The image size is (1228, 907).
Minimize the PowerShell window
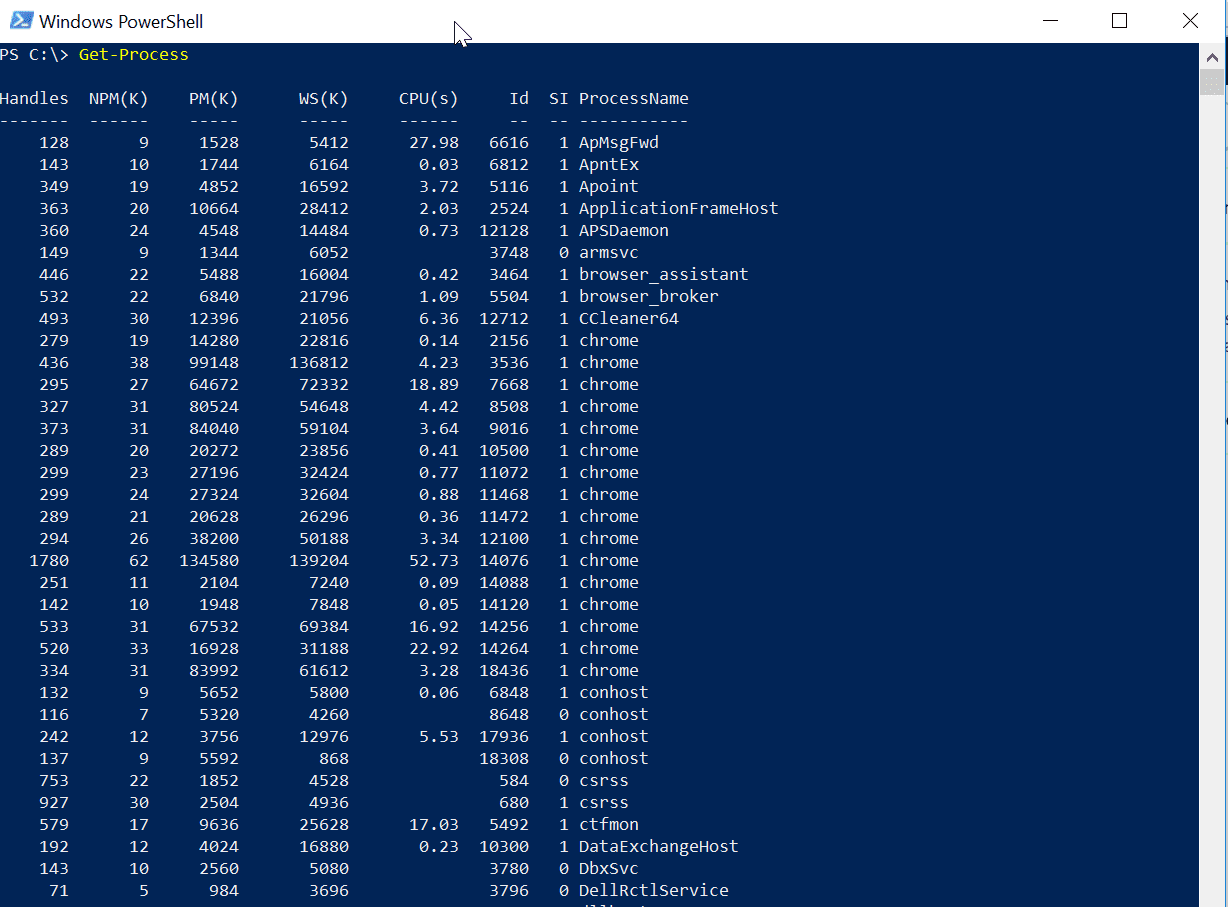tap(1049, 20)
